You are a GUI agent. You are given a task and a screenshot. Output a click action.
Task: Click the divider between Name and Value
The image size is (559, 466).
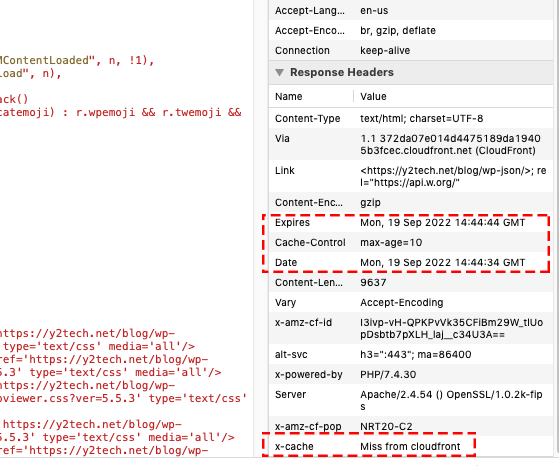354,96
